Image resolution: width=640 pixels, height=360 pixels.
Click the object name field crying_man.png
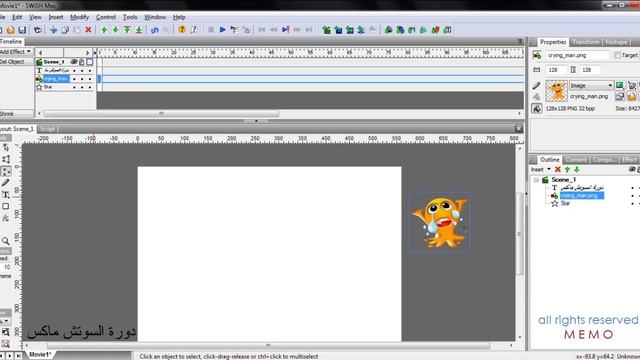coord(578,55)
